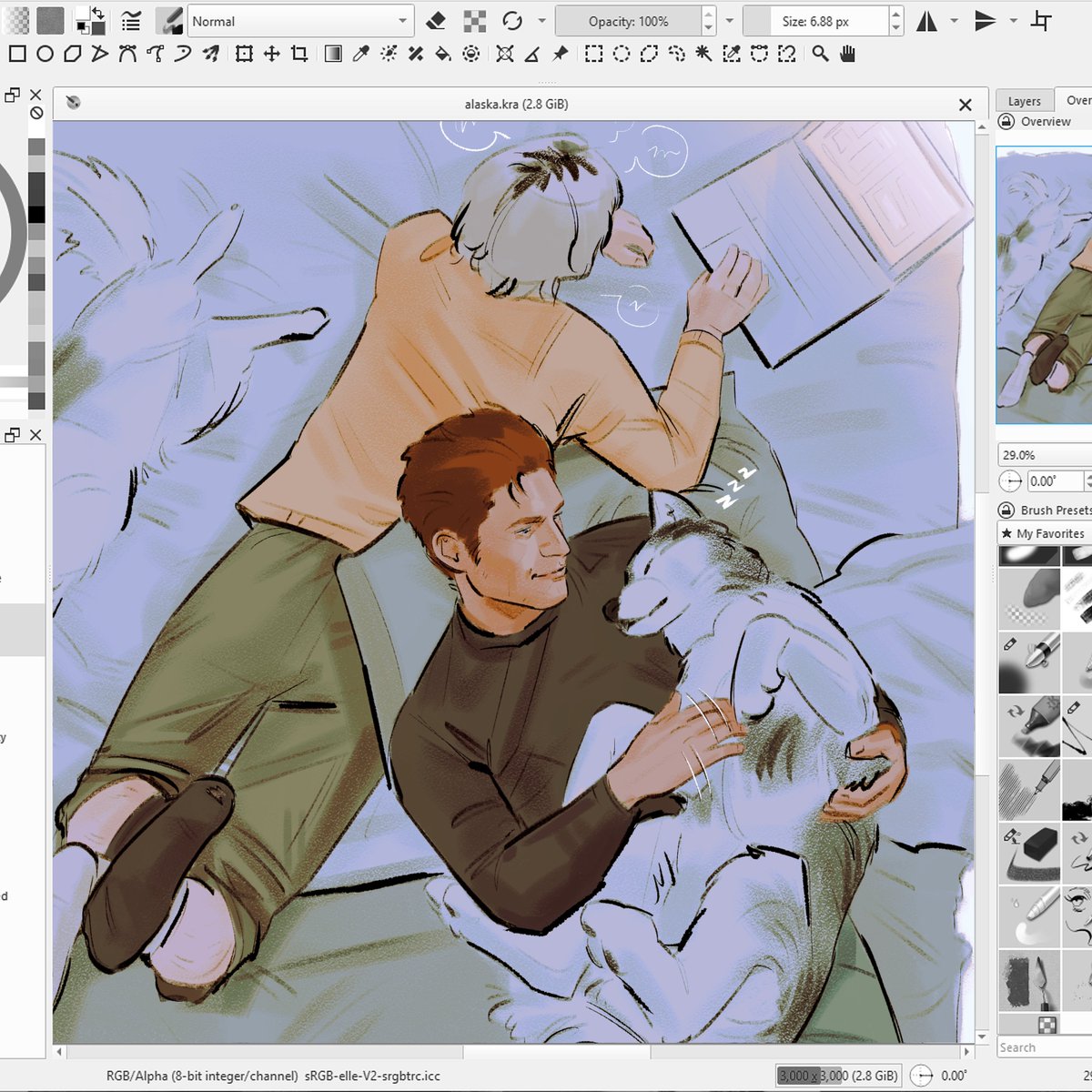Toggle eraser mode
Viewport: 1092px width, 1092px height.
pos(437,21)
